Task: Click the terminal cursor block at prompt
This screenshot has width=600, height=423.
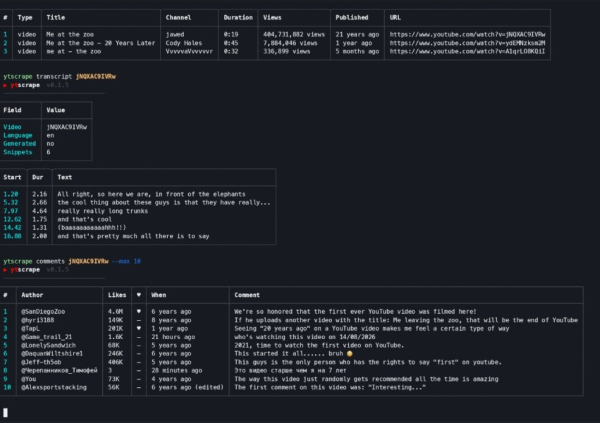Action: [x=5, y=412]
